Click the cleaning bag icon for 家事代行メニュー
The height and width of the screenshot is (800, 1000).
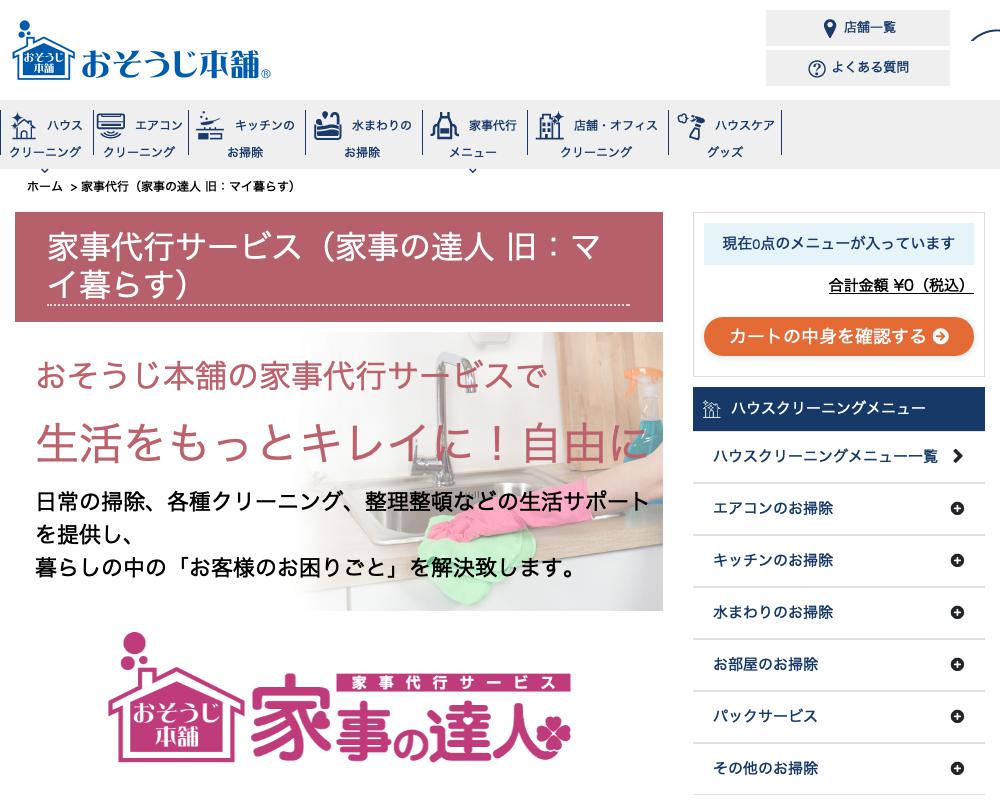[x=445, y=125]
